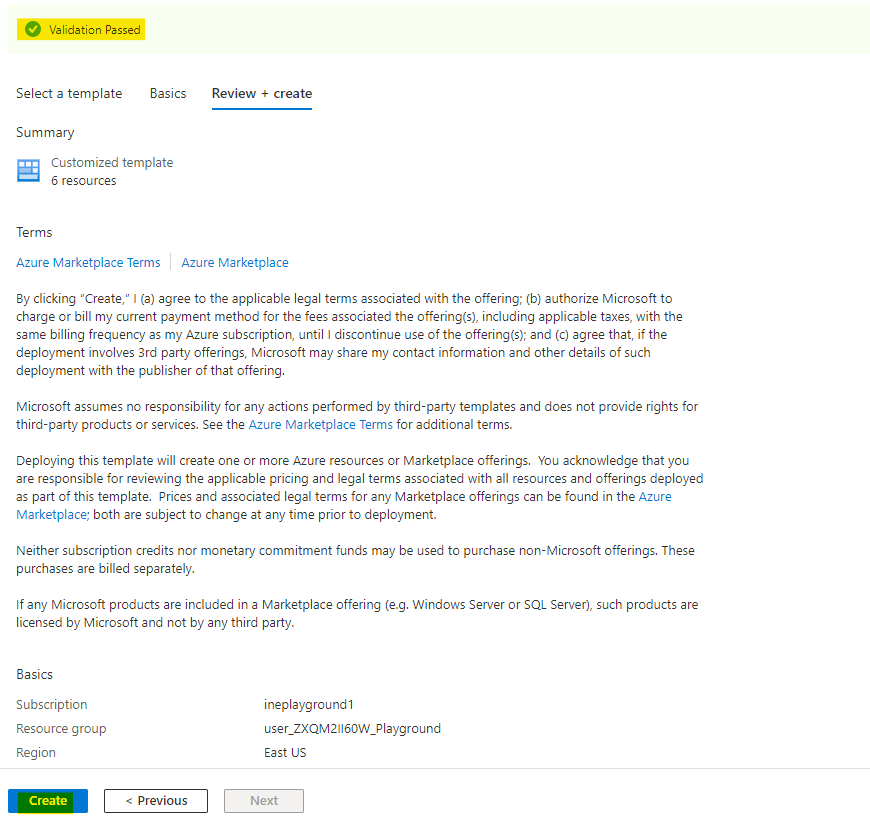Click the Customized template grid icon
Viewport: 870px width, 818px height.
(28, 171)
